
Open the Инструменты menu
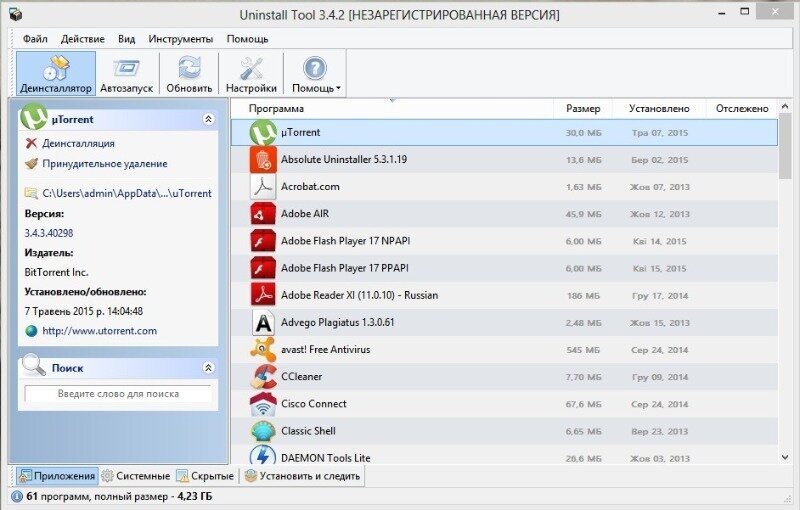coord(181,39)
